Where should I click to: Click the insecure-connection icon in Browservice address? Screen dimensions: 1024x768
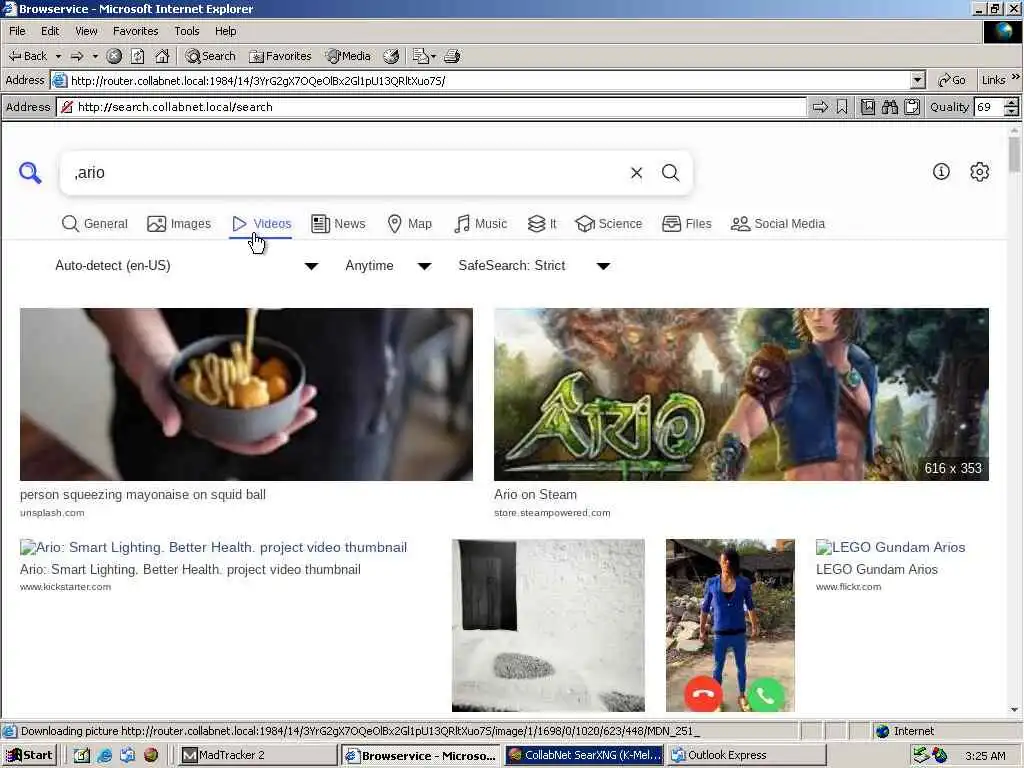click(x=67, y=107)
